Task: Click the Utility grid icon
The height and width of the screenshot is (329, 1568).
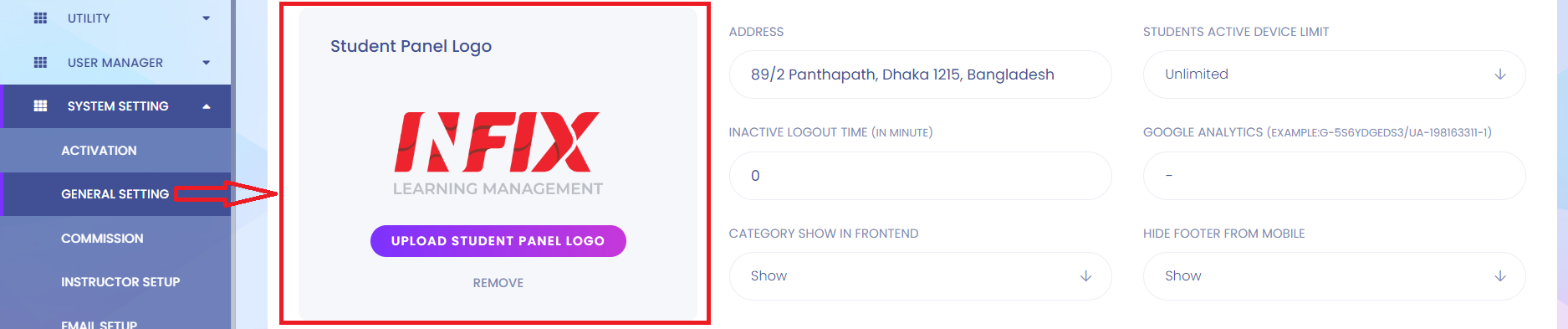Action: [x=40, y=18]
